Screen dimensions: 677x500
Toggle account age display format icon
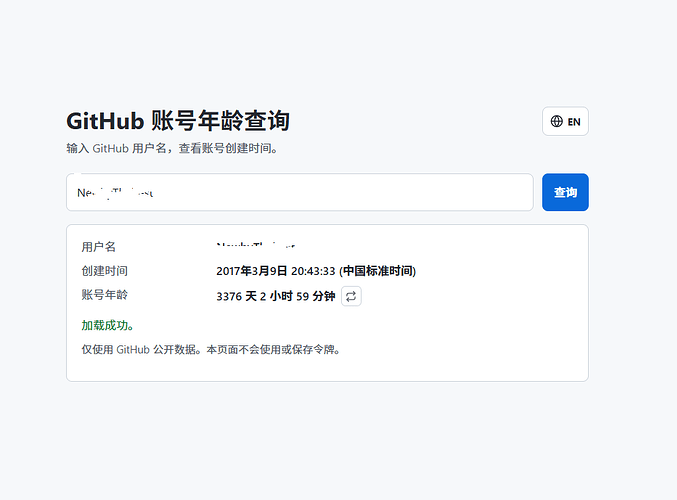click(x=351, y=296)
